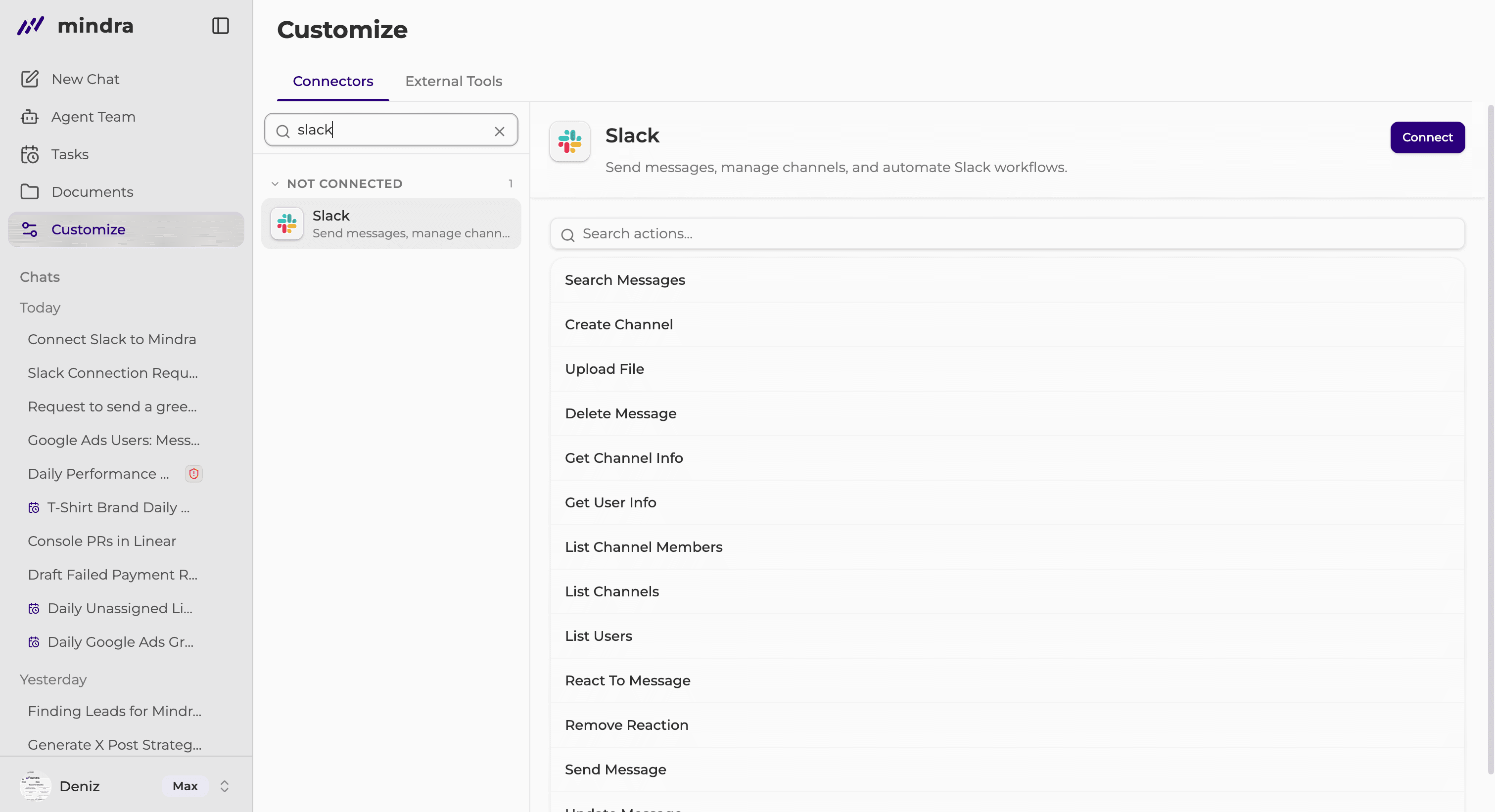Clear the slack search with the X icon

click(x=500, y=131)
